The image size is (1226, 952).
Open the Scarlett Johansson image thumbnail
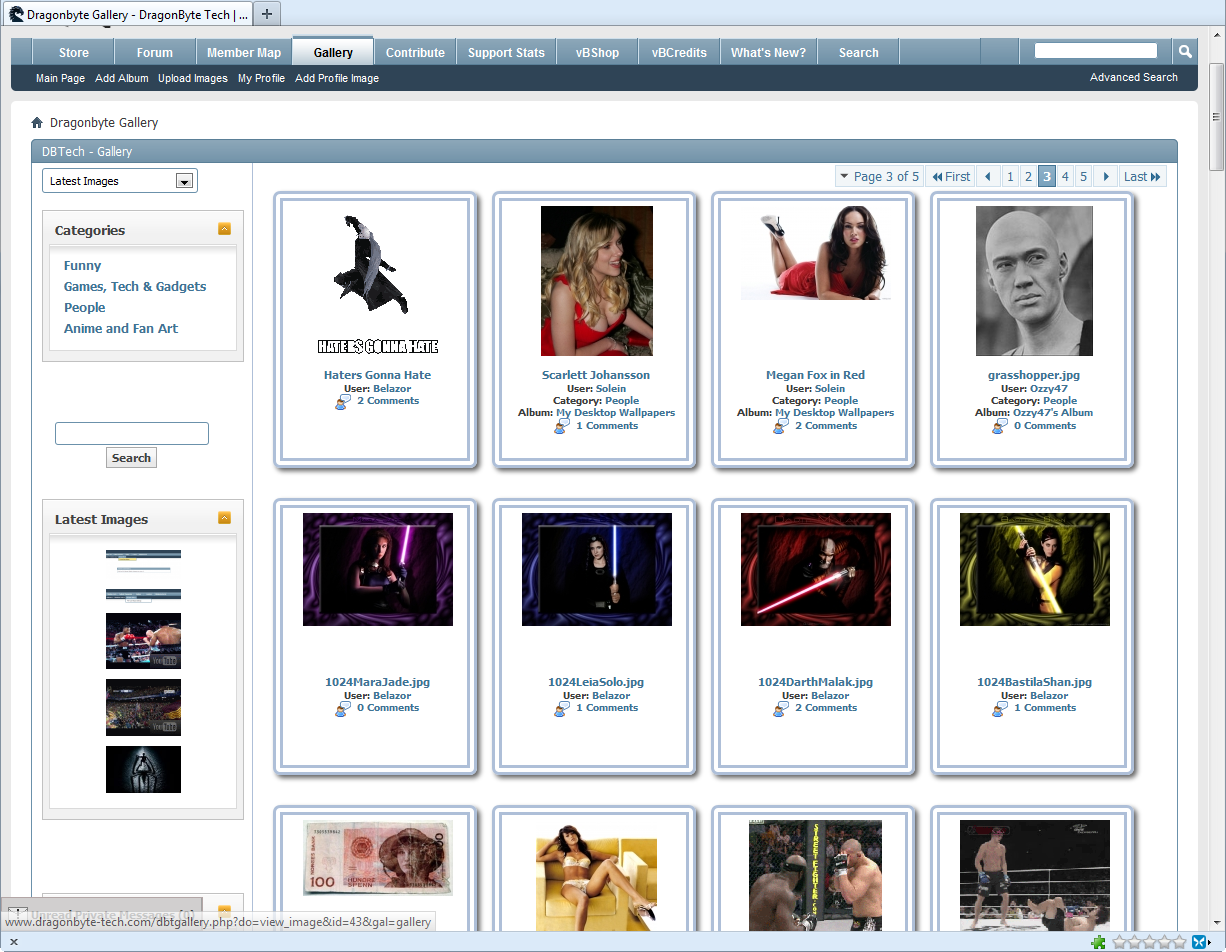pyautogui.click(x=596, y=281)
